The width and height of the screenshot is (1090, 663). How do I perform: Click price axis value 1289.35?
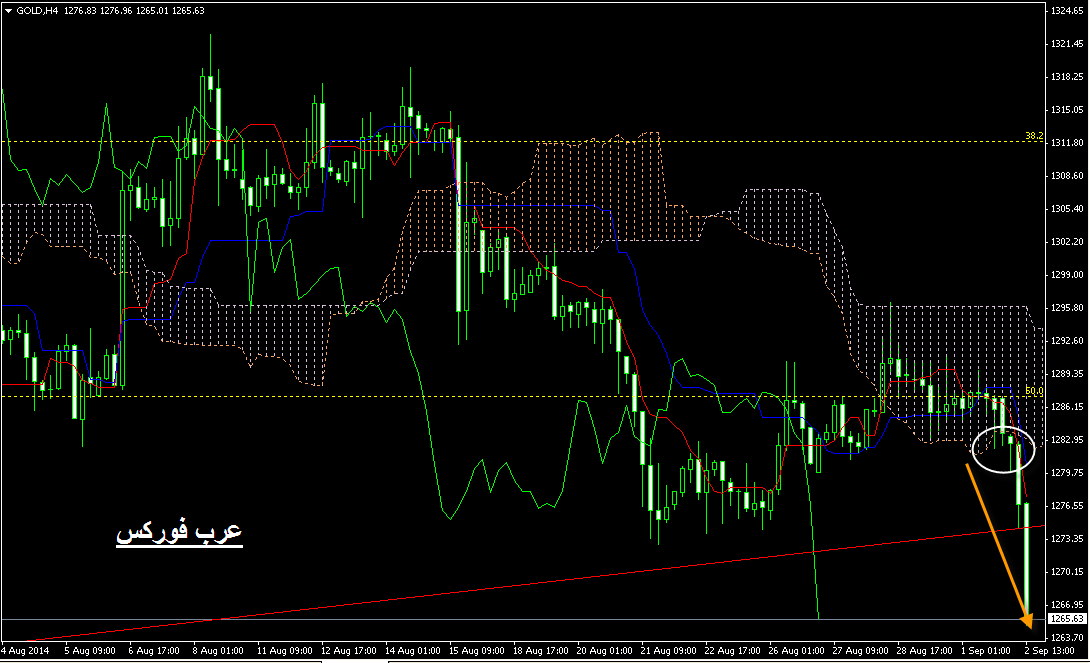[1067, 374]
